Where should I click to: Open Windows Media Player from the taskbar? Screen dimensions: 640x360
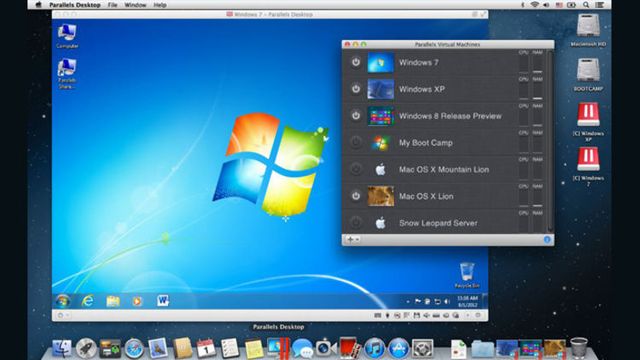(x=137, y=301)
